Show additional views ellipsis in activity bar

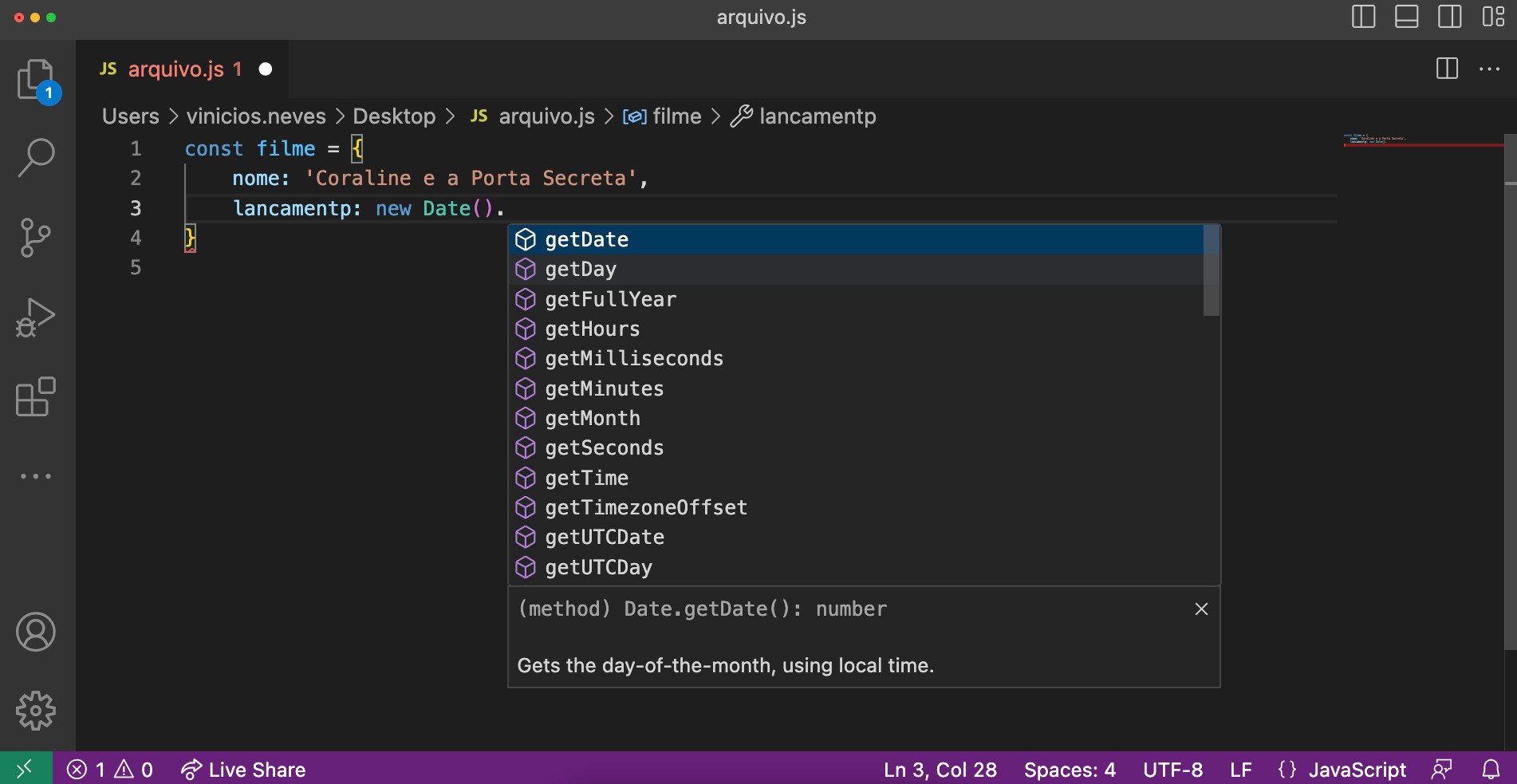(x=36, y=476)
